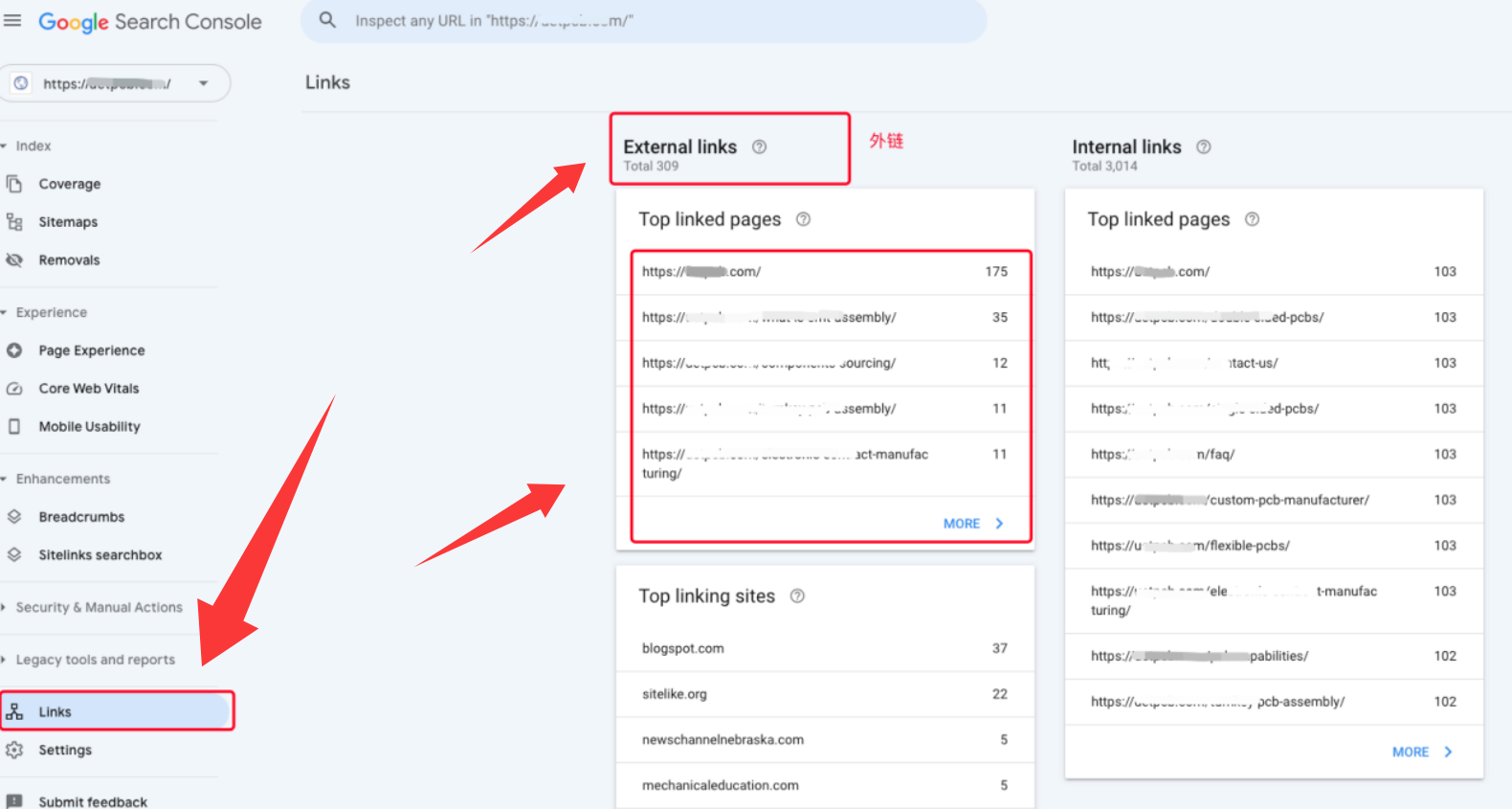Image resolution: width=1512 pixels, height=809 pixels.
Task: Click the External links help icon
Action: click(x=759, y=146)
